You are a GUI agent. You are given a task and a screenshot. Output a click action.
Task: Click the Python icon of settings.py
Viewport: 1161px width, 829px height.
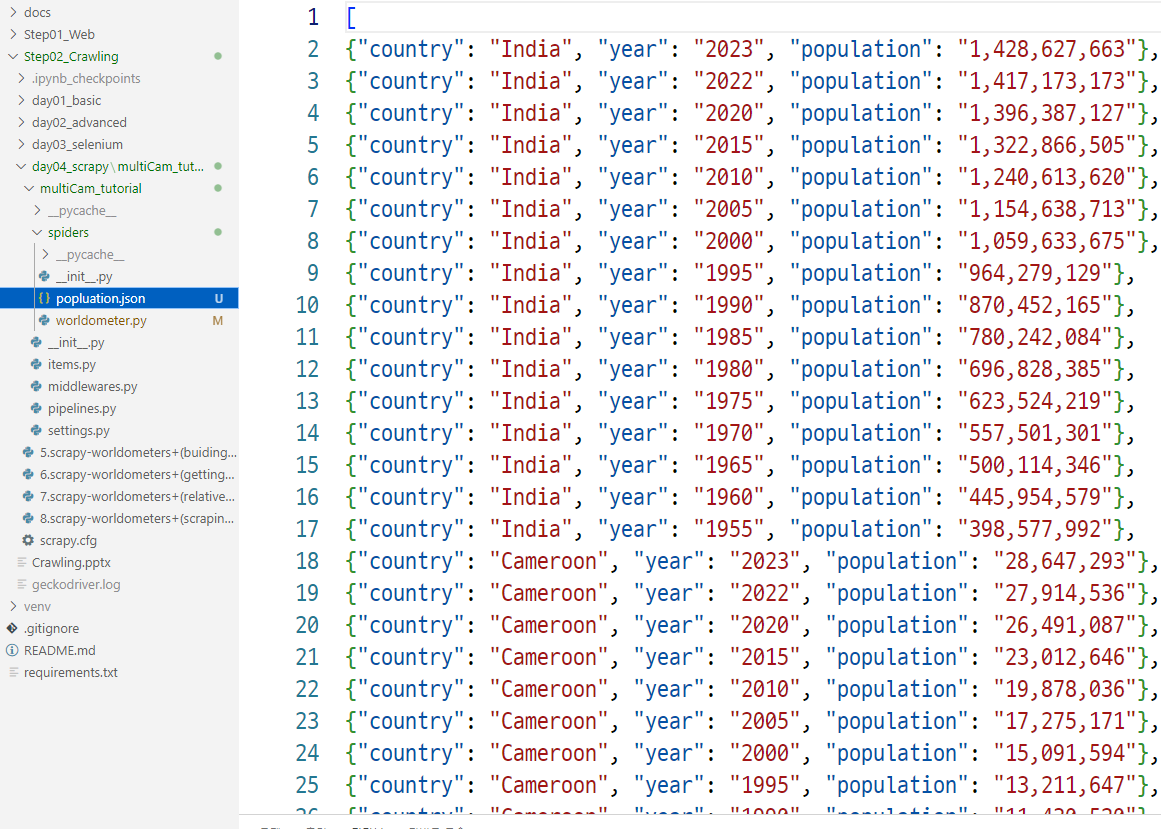tap(36, 431)
